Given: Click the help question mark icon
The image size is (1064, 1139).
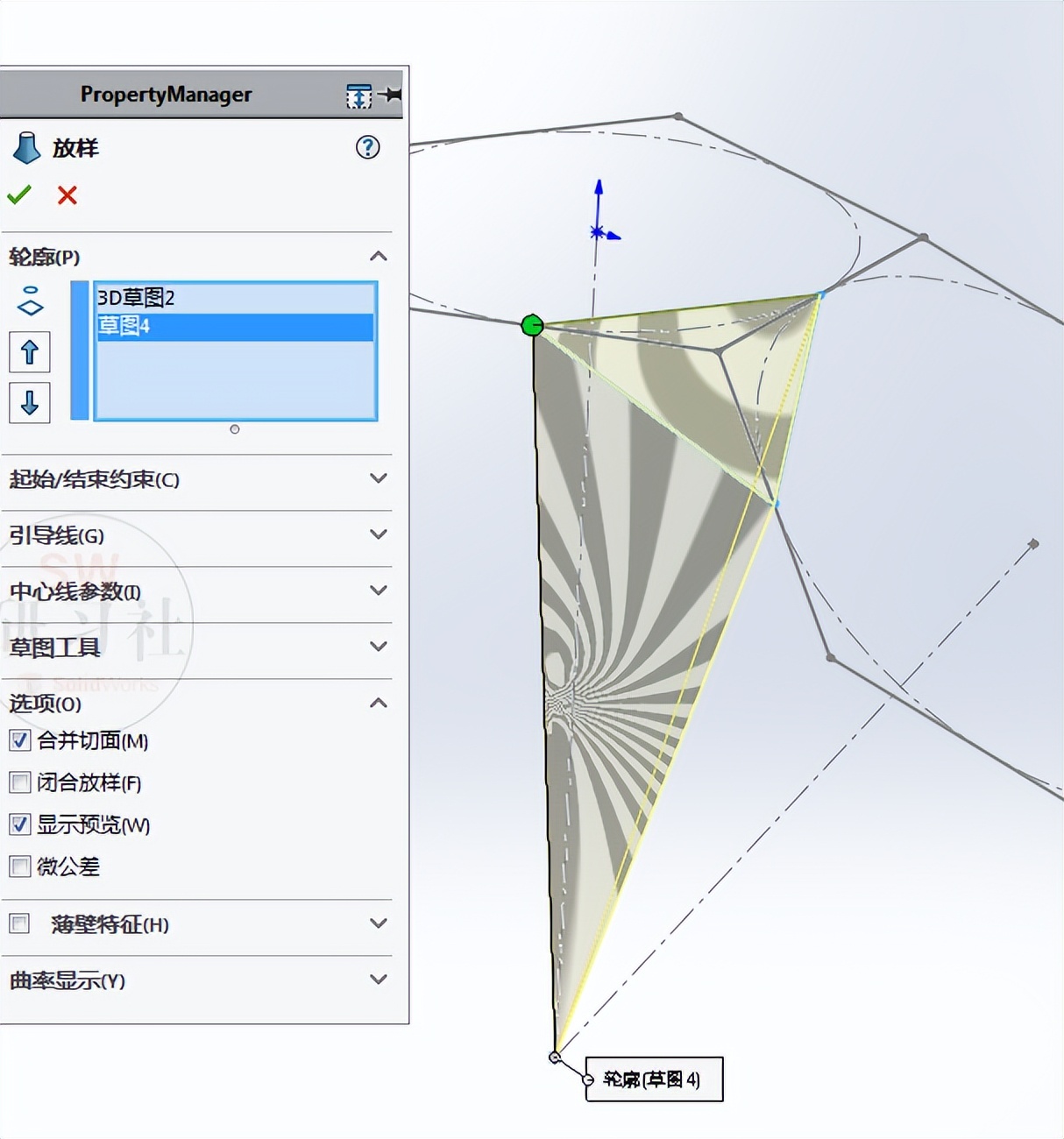Looking at the screenshot, I should 367,148.
